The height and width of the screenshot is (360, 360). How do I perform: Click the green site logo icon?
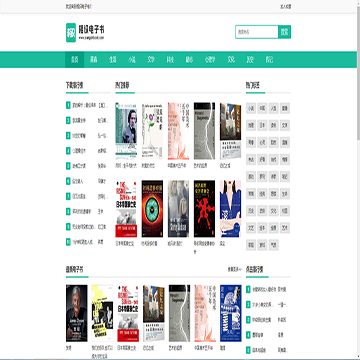pyautogui.click(x=71, y=32)
